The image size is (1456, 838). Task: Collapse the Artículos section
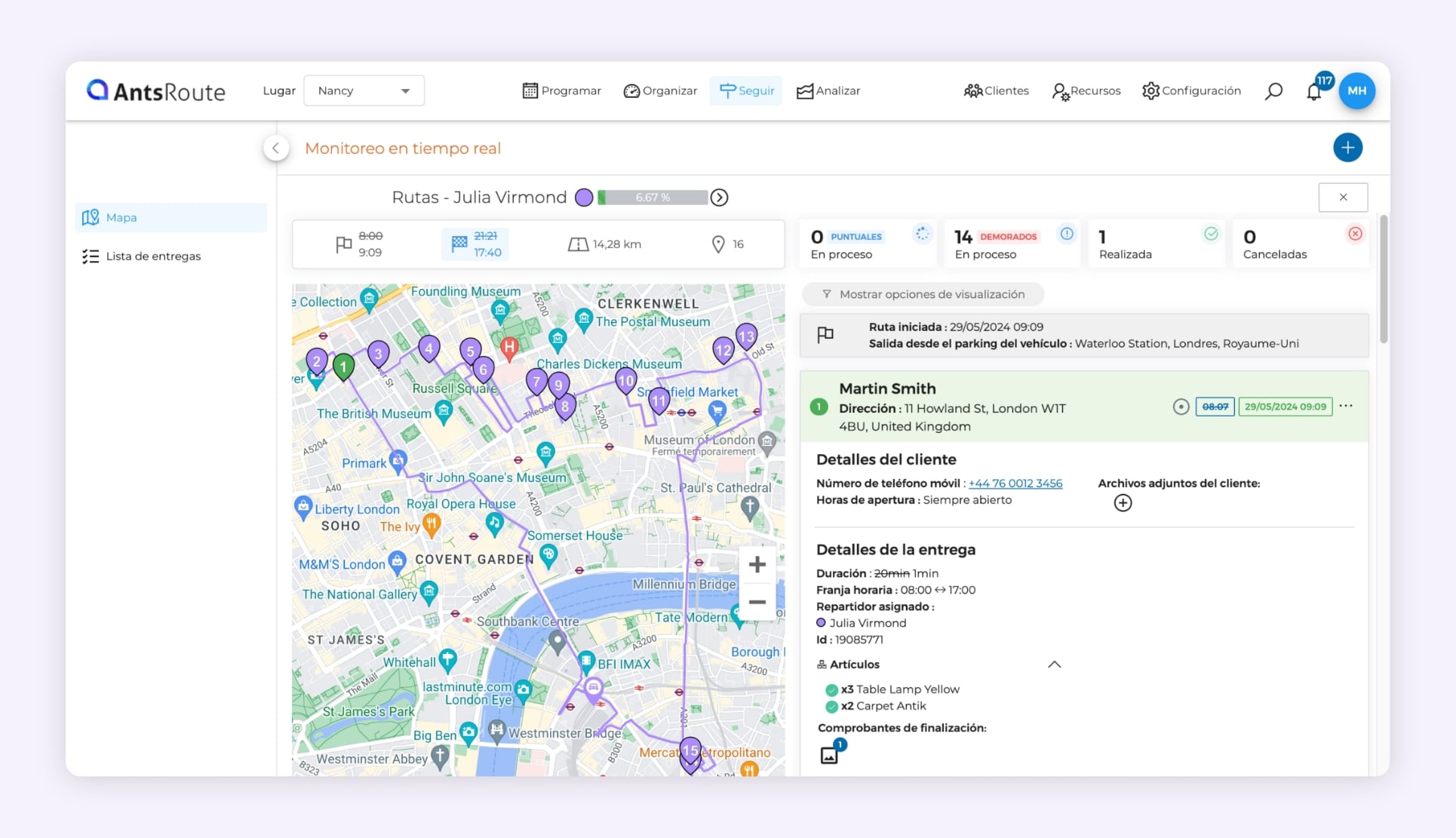pos(1054,665)
